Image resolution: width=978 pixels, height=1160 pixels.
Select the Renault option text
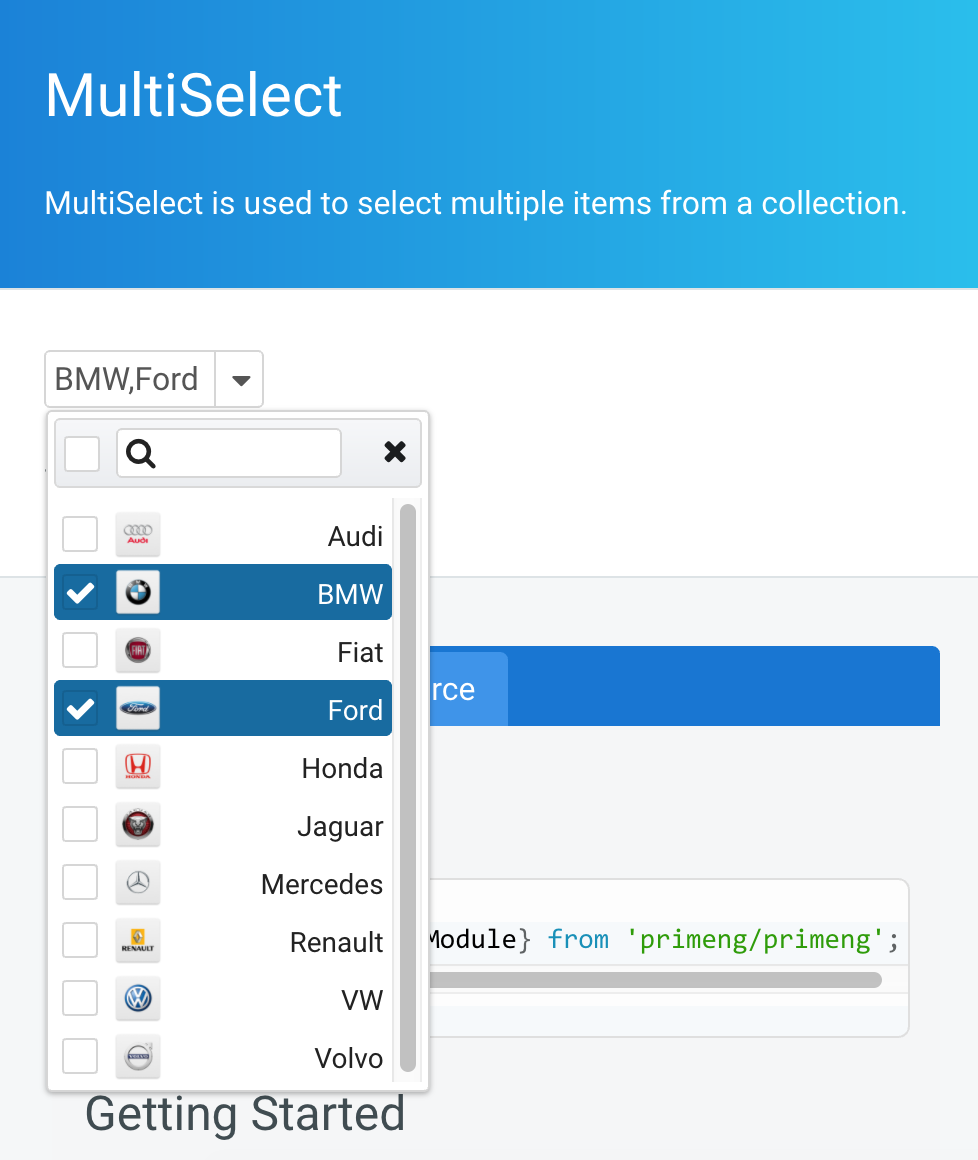click(337, 942)
